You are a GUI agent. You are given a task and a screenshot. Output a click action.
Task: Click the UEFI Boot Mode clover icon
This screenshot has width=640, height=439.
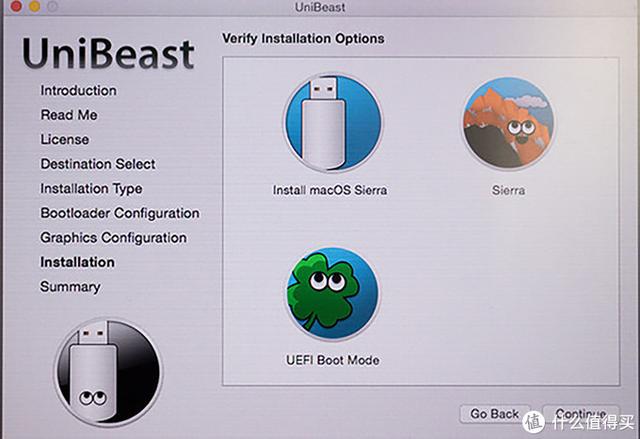(x=332, y=293)
